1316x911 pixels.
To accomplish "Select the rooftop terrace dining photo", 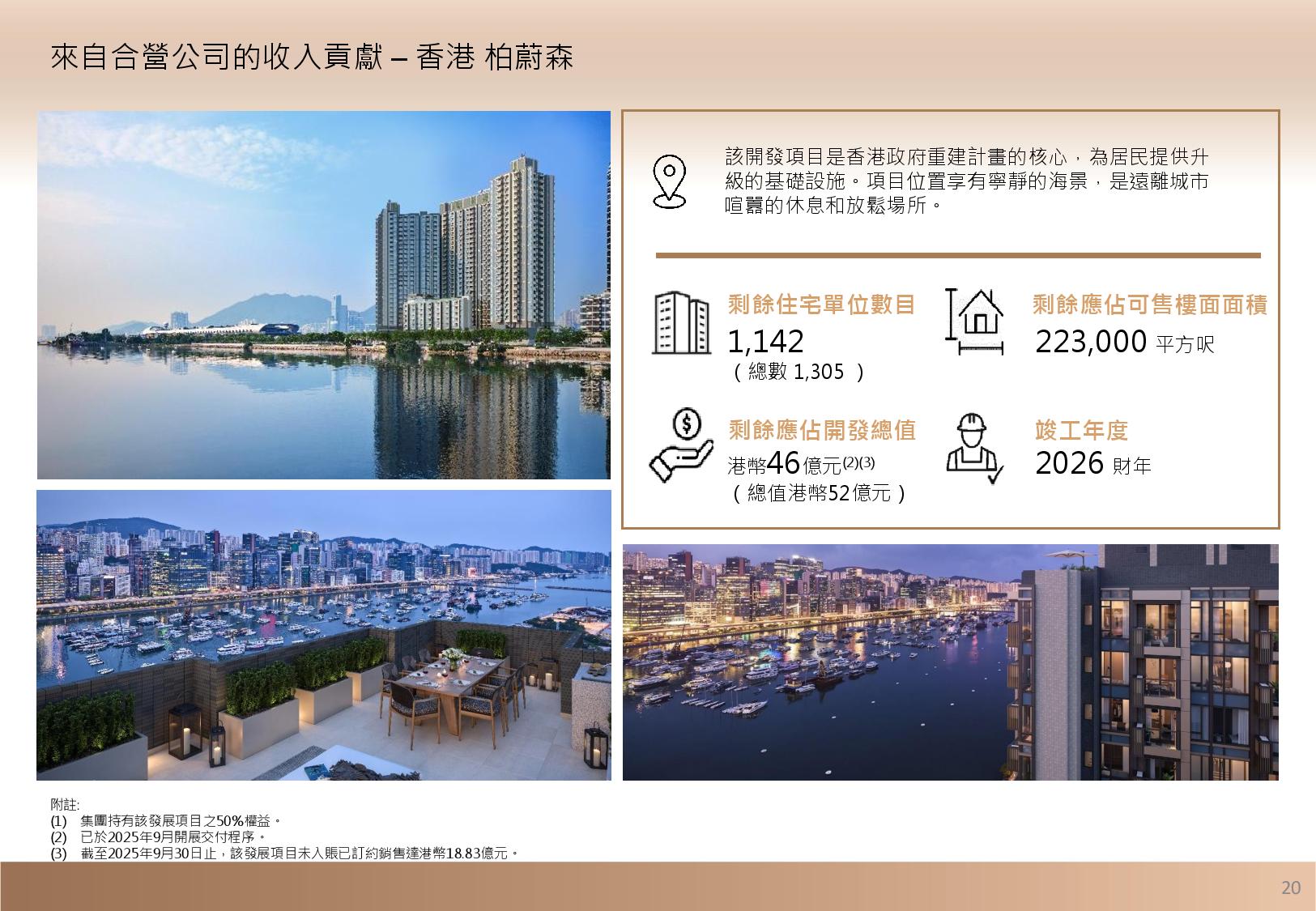I will pos(324,635).
